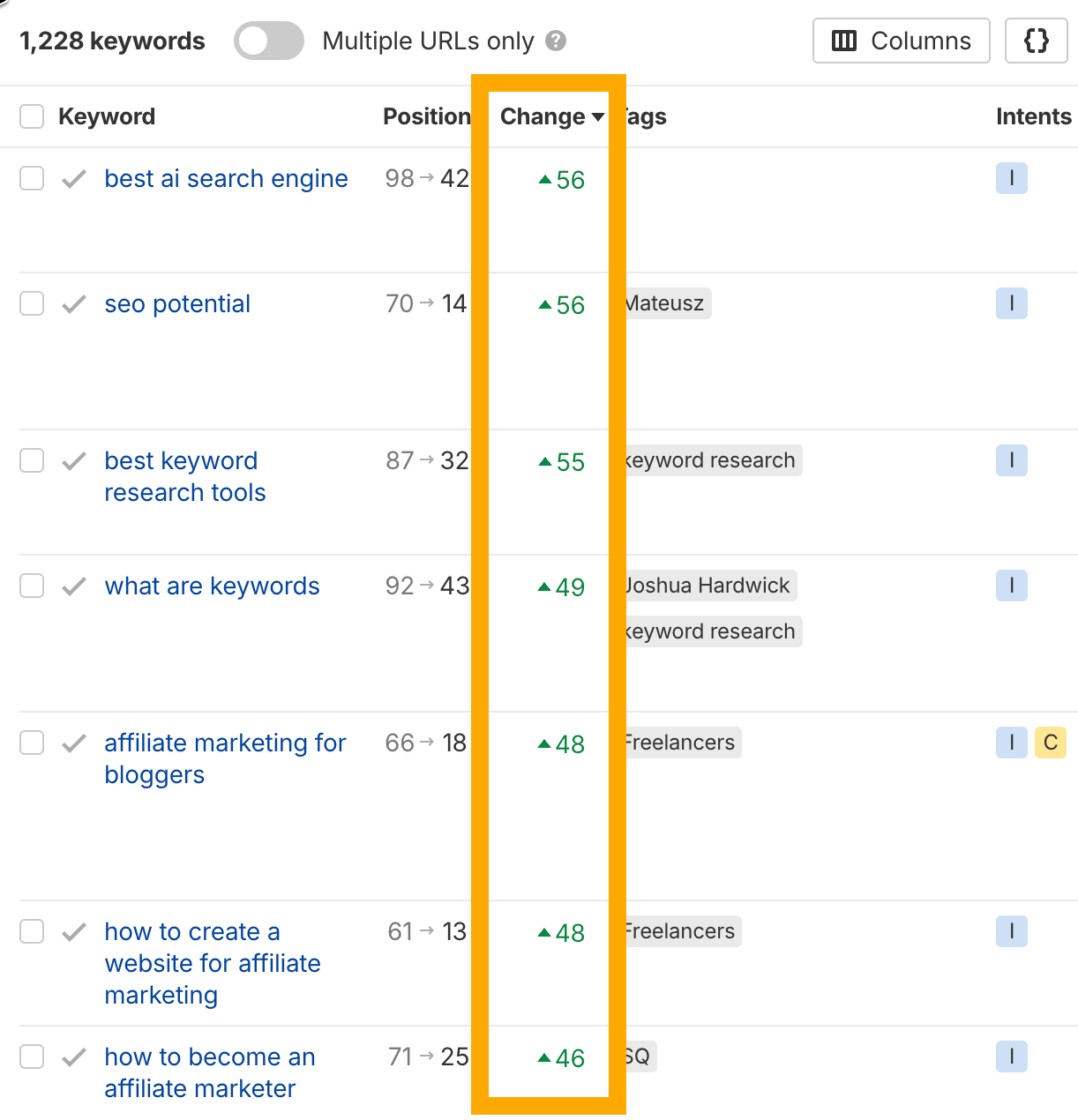Screen dimensions: 1078x1120
Task: Select checkbox for how to become an affiliate marketer
Action: coord(32,1057)
